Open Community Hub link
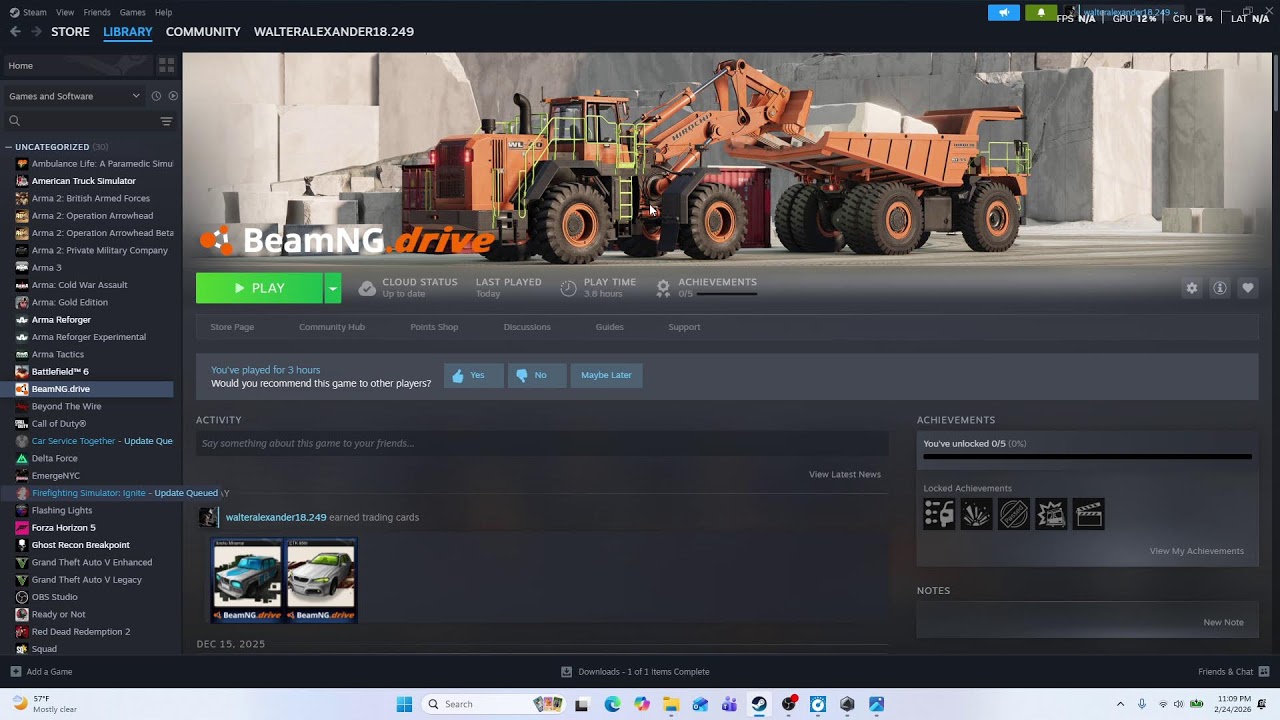This screenshot has height=720, width=1280. click(x=332, y=327)
